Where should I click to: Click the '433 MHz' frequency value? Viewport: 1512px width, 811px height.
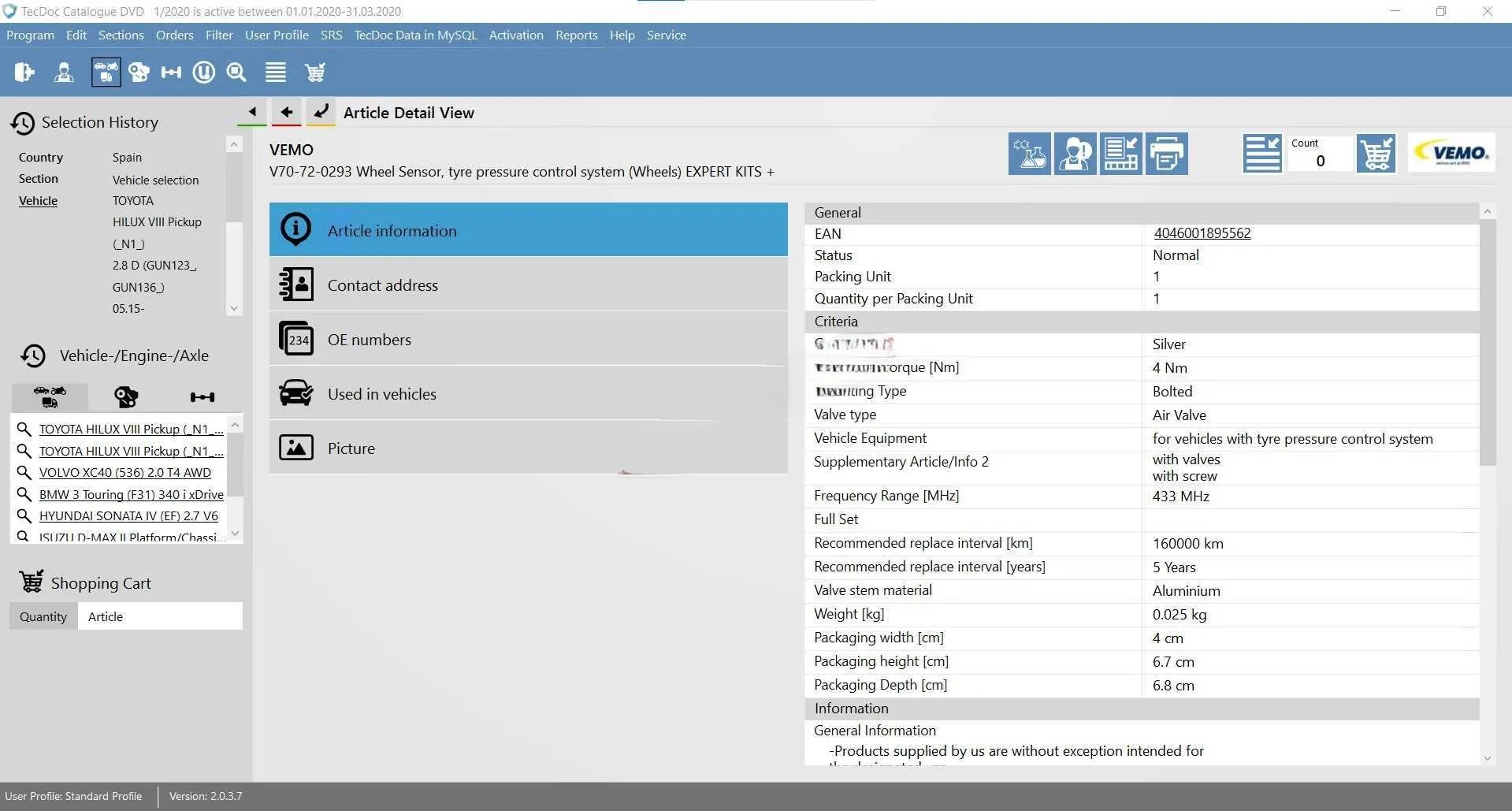tap(1180, 497)
